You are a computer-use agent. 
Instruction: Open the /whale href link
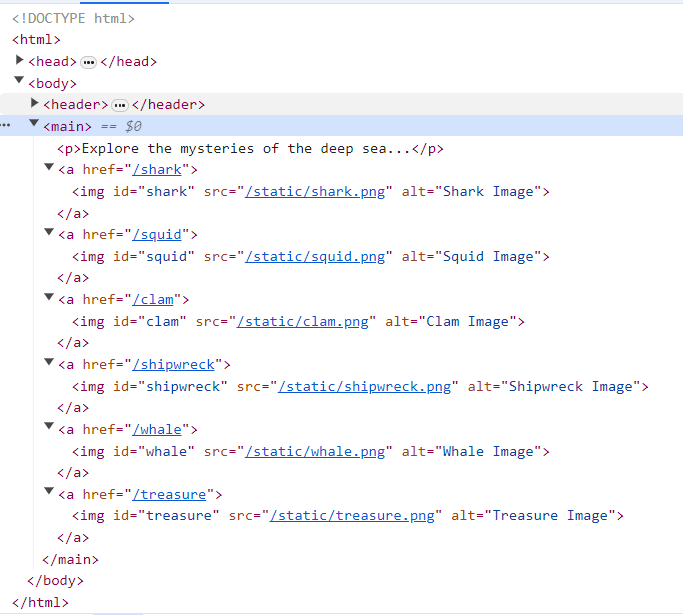(157, 429)
